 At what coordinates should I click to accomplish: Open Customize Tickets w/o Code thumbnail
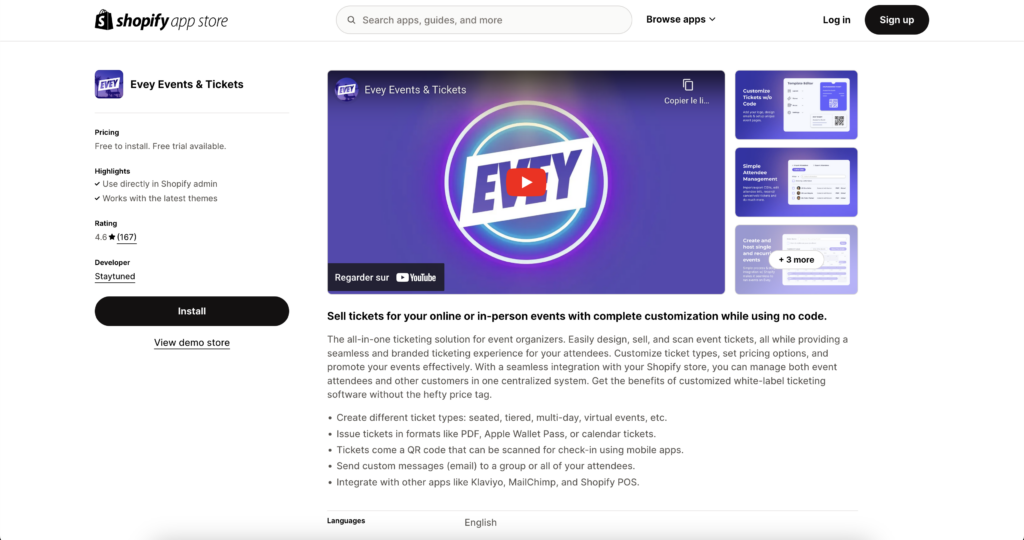(796, 104)
